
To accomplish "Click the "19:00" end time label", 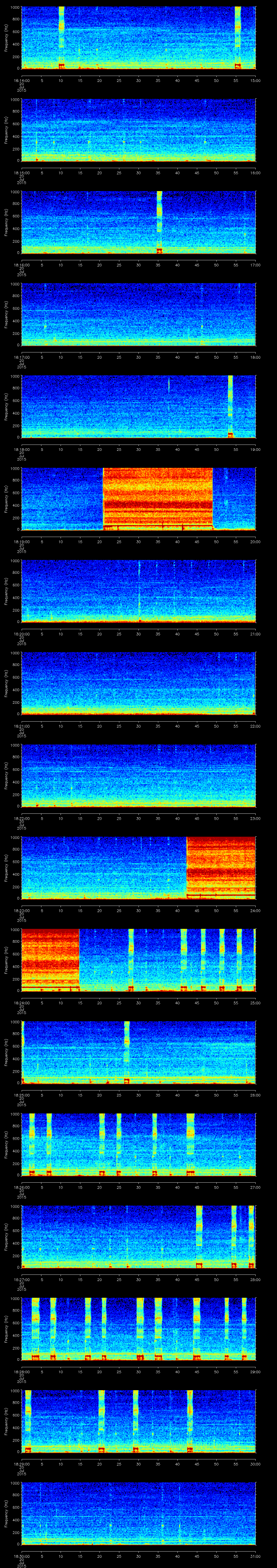I will 255,449.
